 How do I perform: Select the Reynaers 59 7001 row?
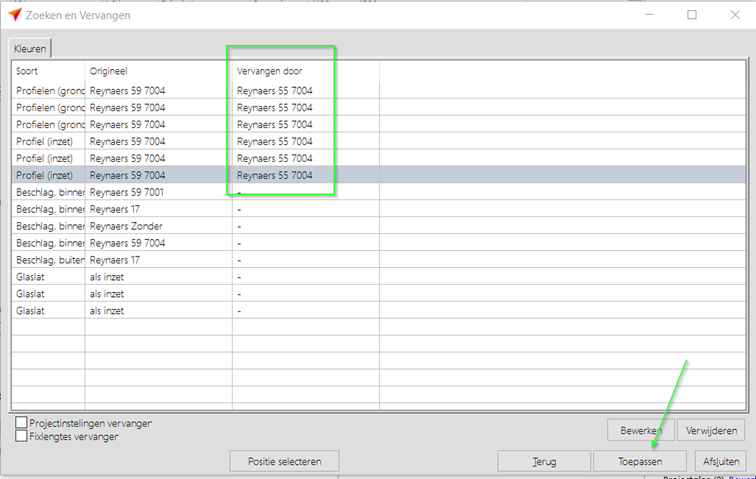[x=378, y=192]
